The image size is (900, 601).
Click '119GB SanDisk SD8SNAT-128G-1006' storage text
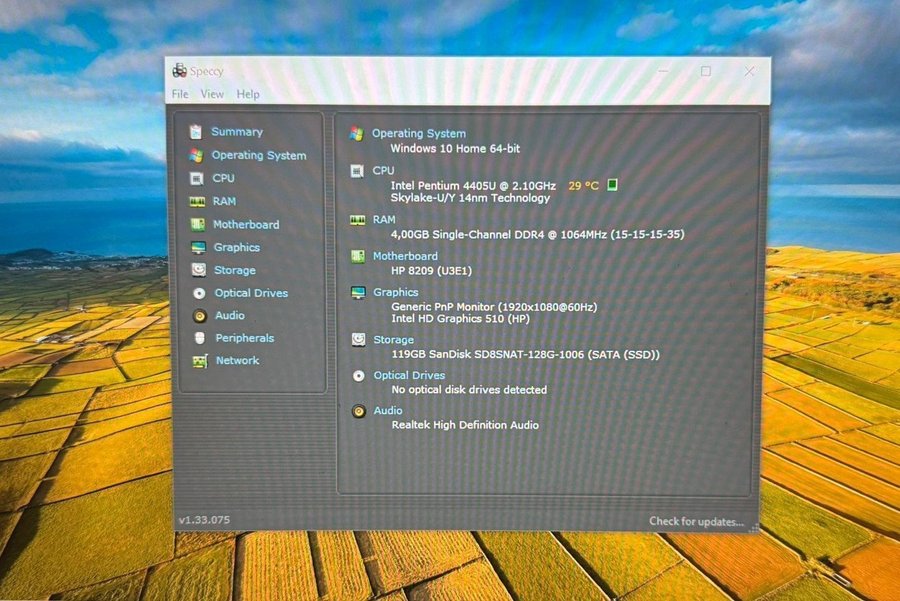click(525, 355)
